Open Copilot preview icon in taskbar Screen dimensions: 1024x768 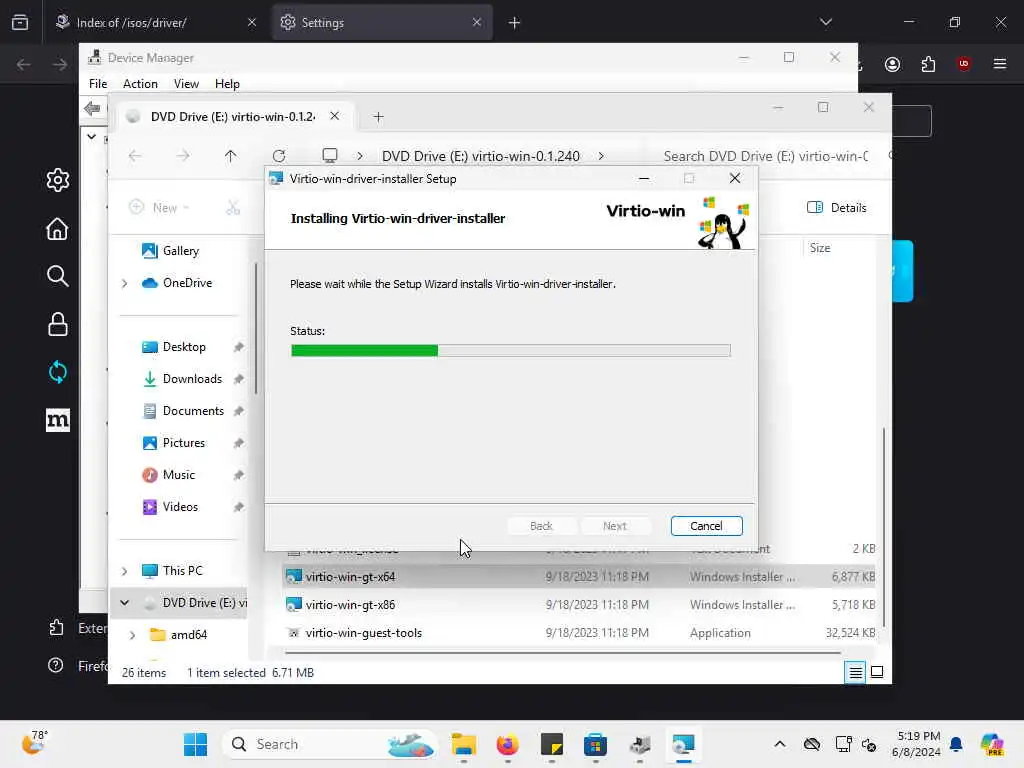click(992, 744)
